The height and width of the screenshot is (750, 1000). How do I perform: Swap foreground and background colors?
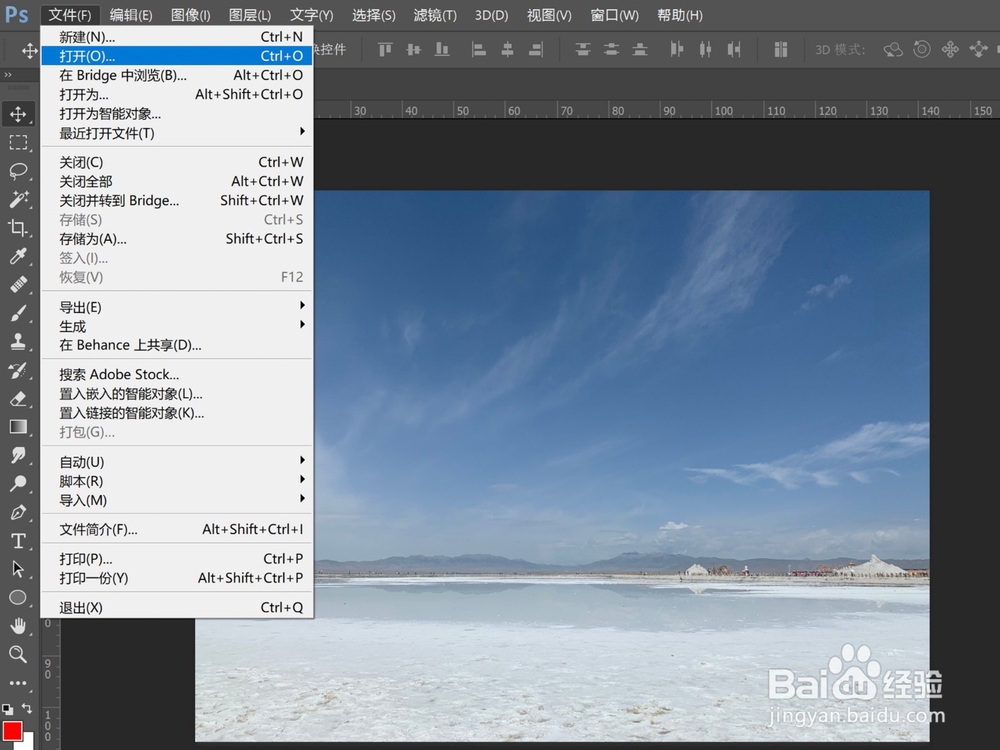27,708
